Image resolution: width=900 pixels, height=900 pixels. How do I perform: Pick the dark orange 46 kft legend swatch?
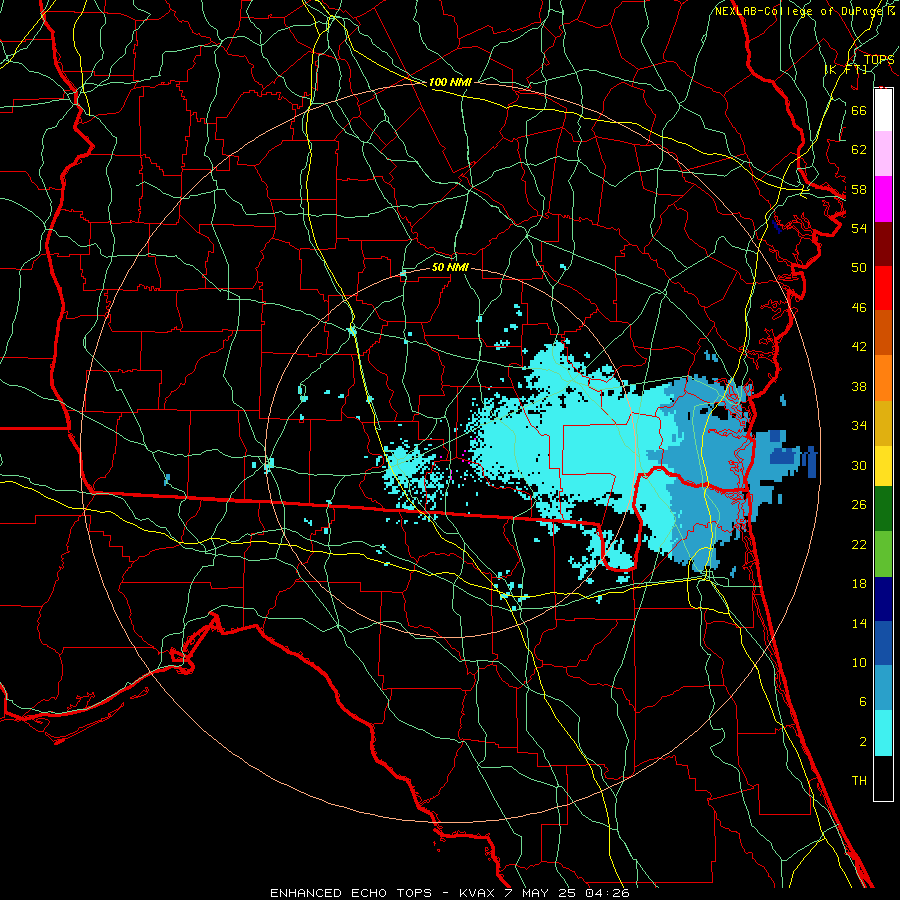(883, 332)
